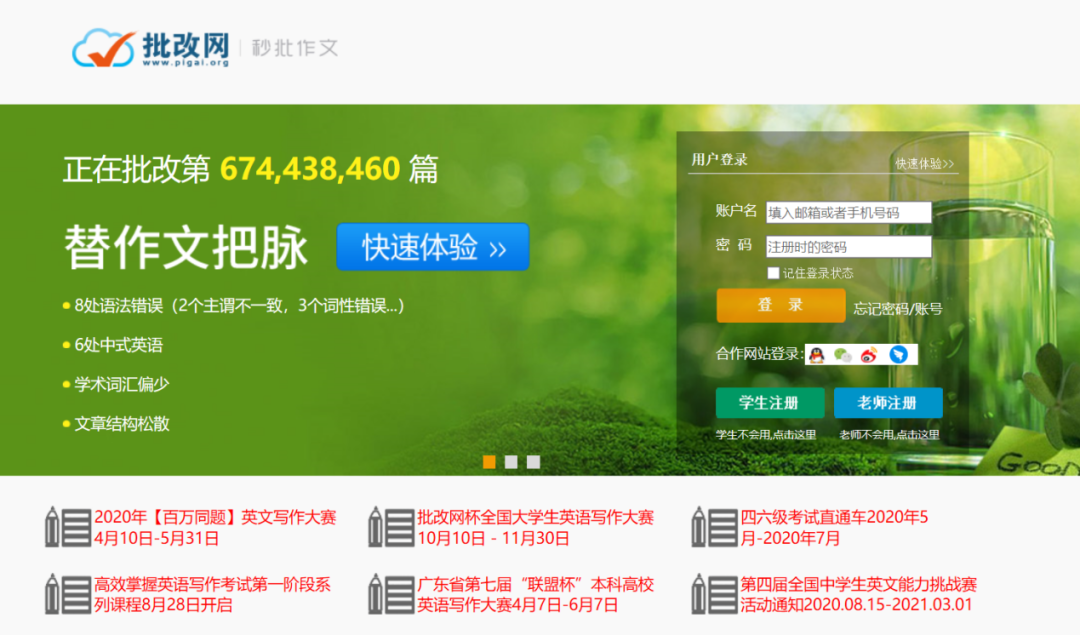Log in with the WeChat icon
Image resolution: width=1080 pixels, height=635 pixels.
(842, 355)
